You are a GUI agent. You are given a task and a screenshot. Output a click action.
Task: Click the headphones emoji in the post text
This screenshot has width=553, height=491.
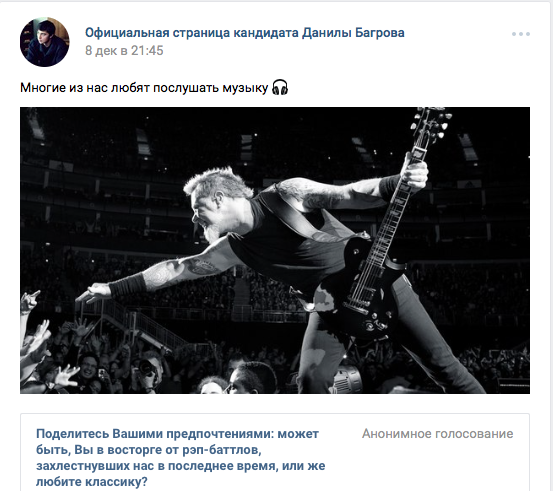point(280,87)
